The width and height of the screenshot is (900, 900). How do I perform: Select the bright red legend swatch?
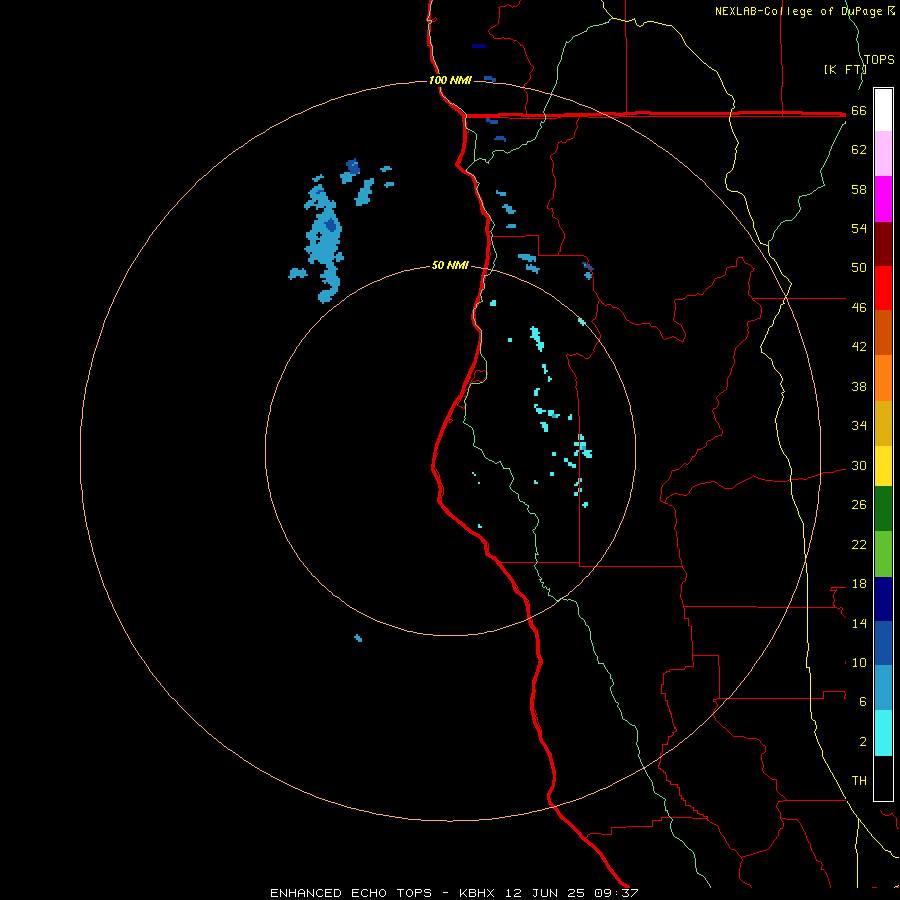point(883,288)
